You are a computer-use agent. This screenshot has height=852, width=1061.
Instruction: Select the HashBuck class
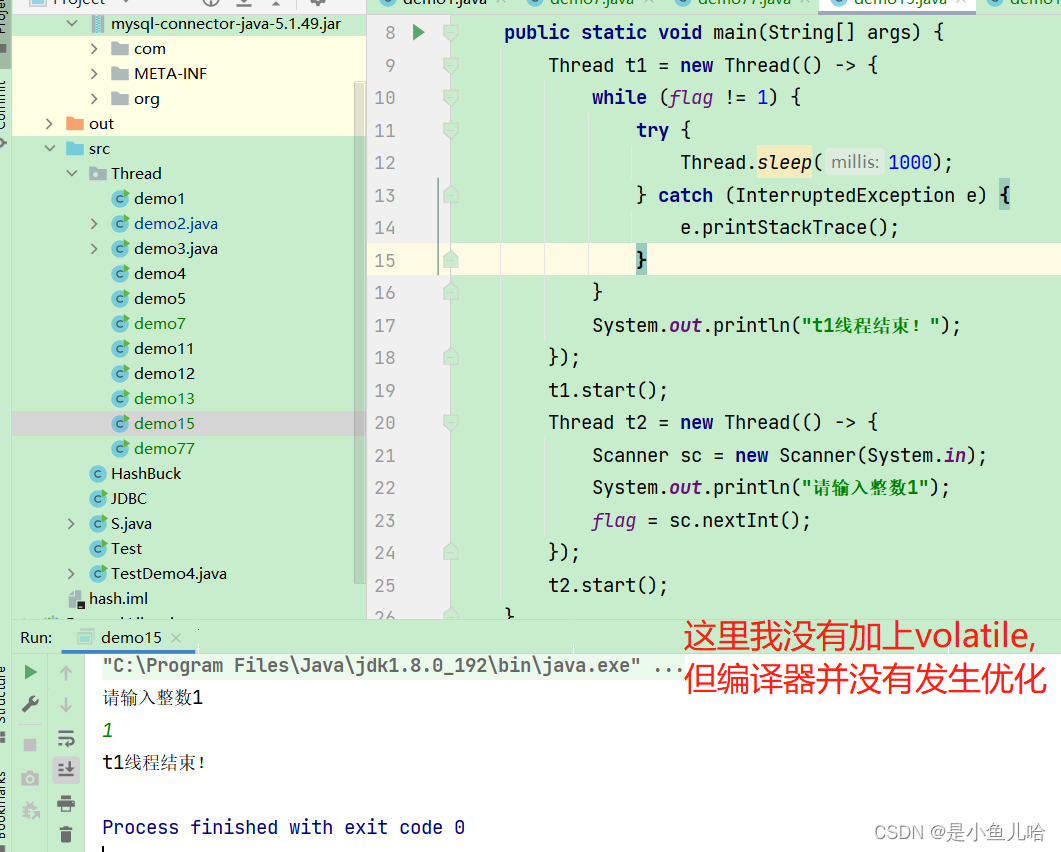(x=146, y=474)
